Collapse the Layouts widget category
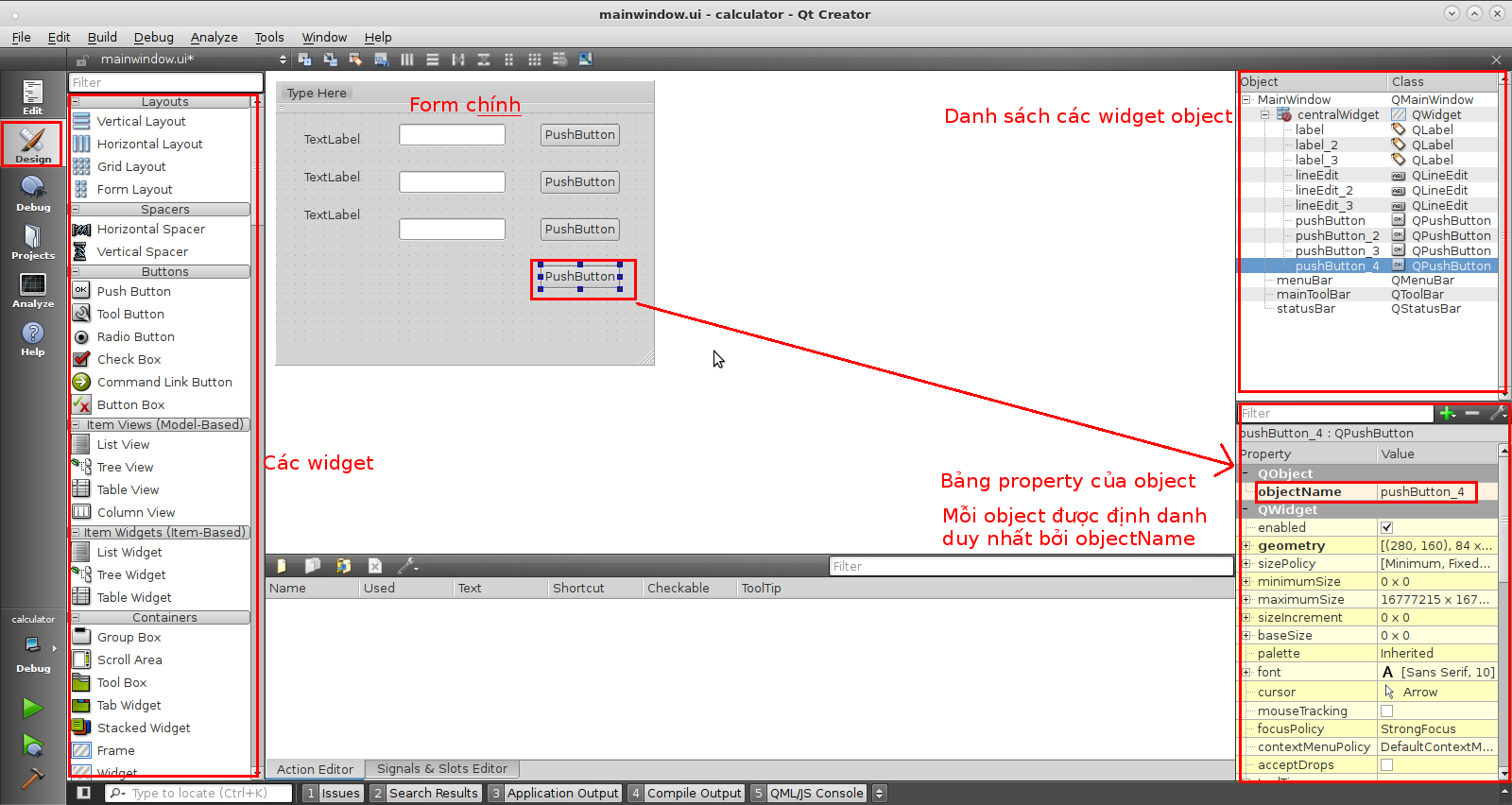The height and width of the screenshot is (805, 1512). pyautogui.click(x=76, y=102)
